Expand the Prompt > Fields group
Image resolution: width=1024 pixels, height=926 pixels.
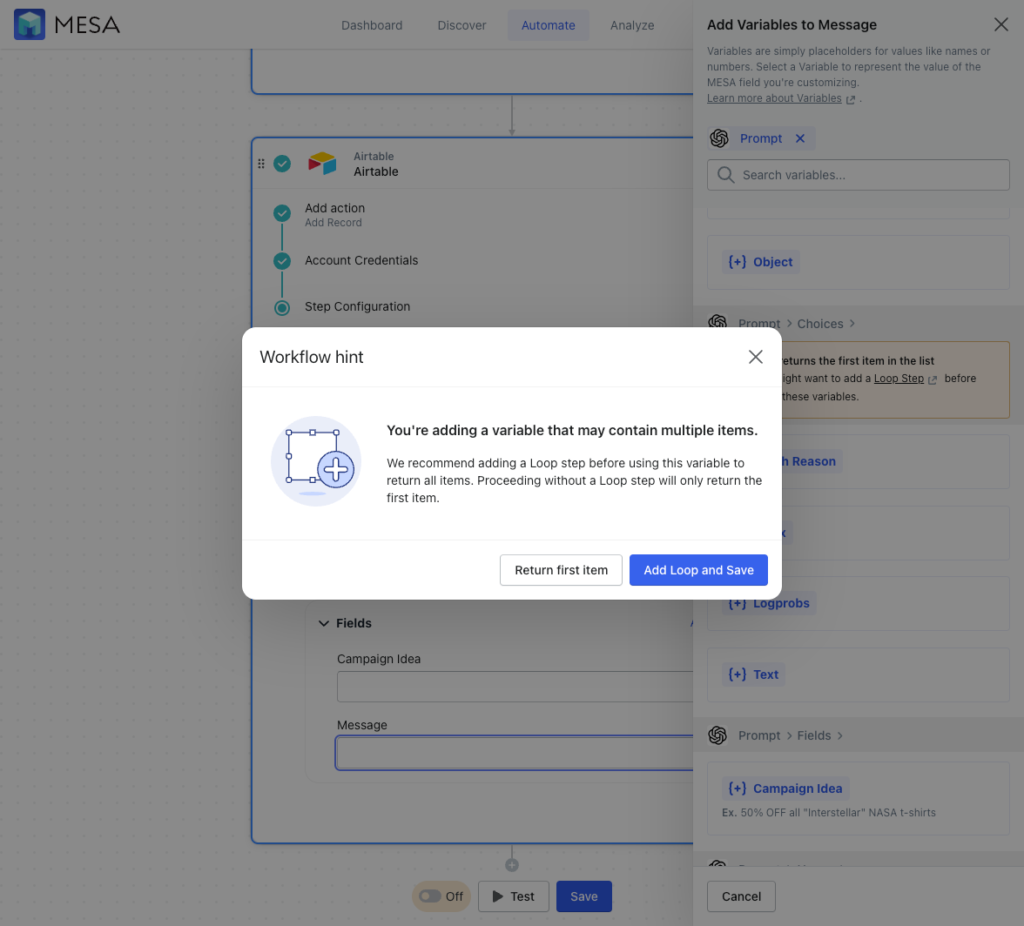coord(839,735)
